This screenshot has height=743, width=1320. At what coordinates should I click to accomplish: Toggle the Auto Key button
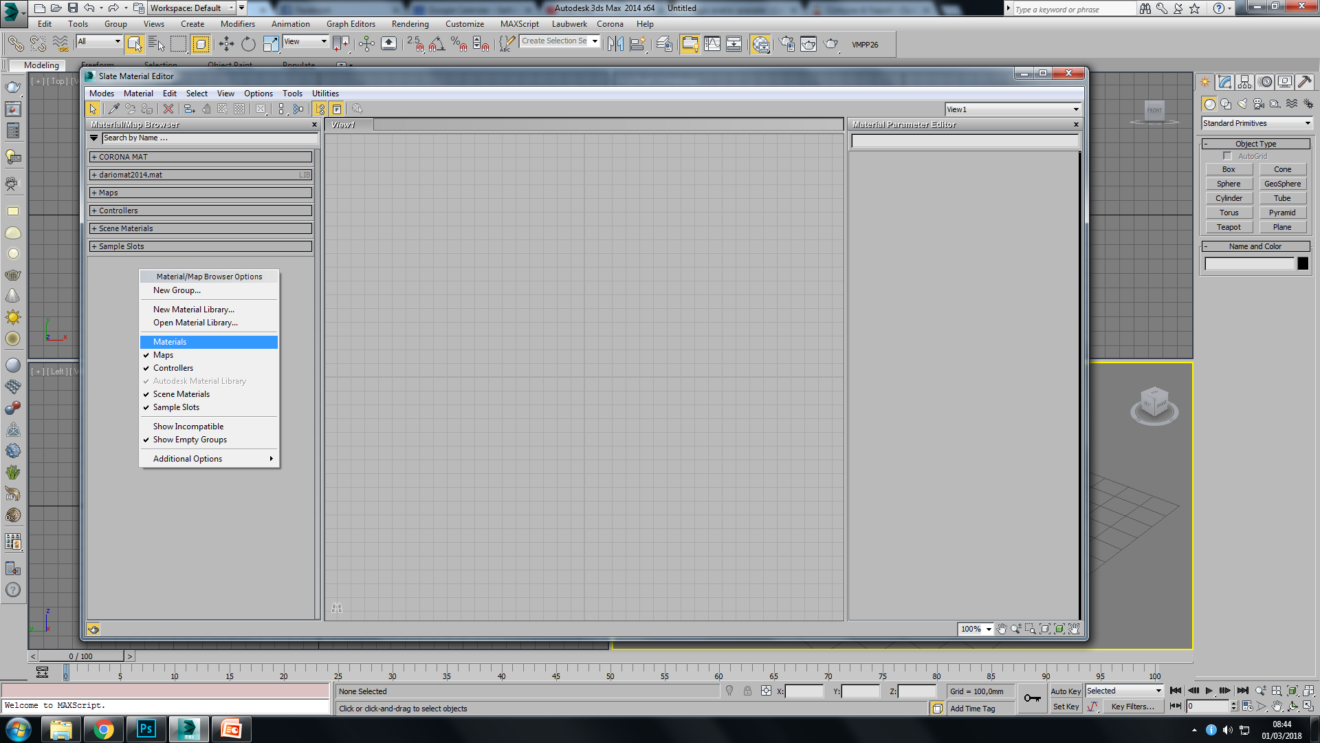1066,691
